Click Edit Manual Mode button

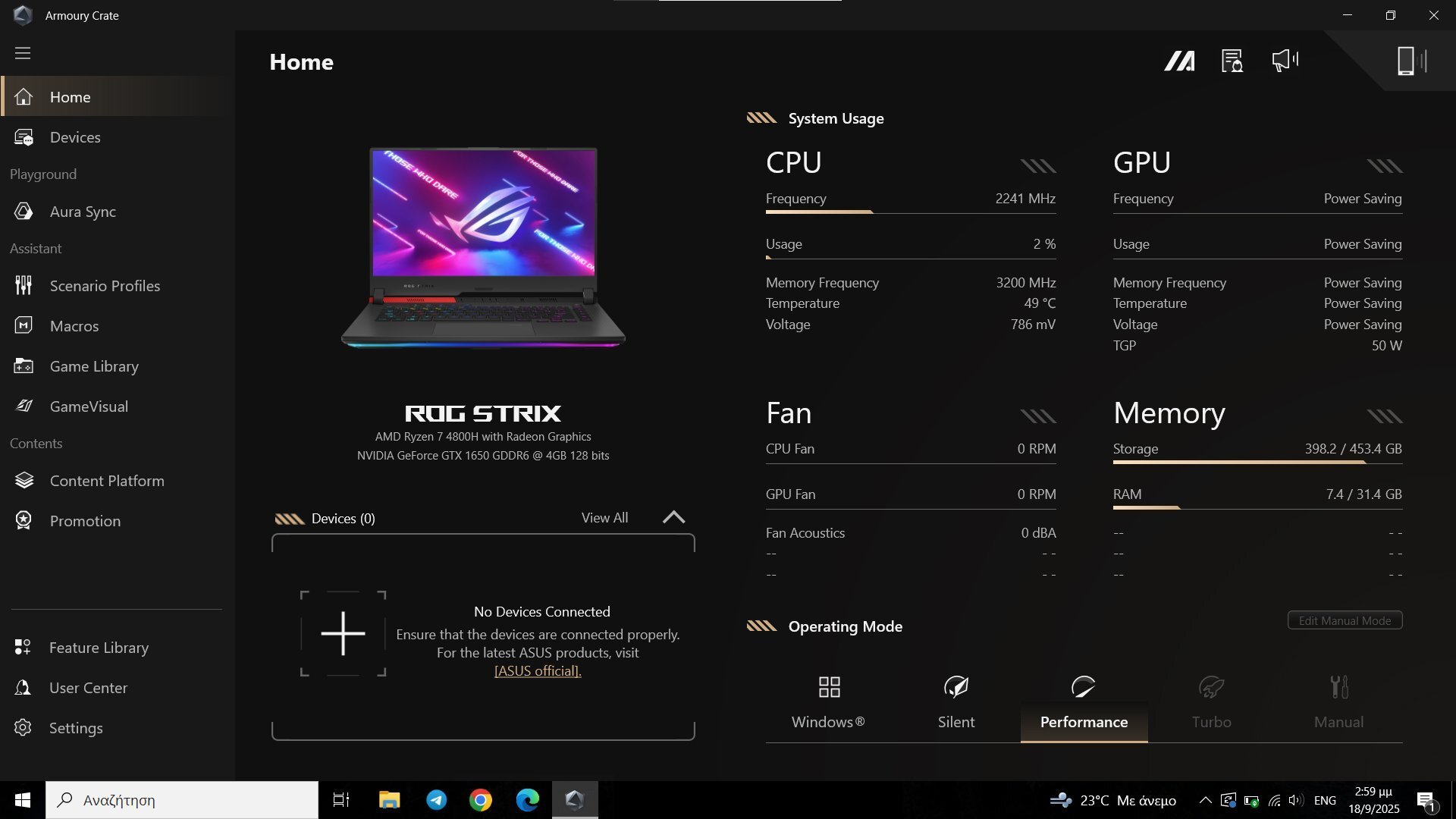click(1345, 620)
